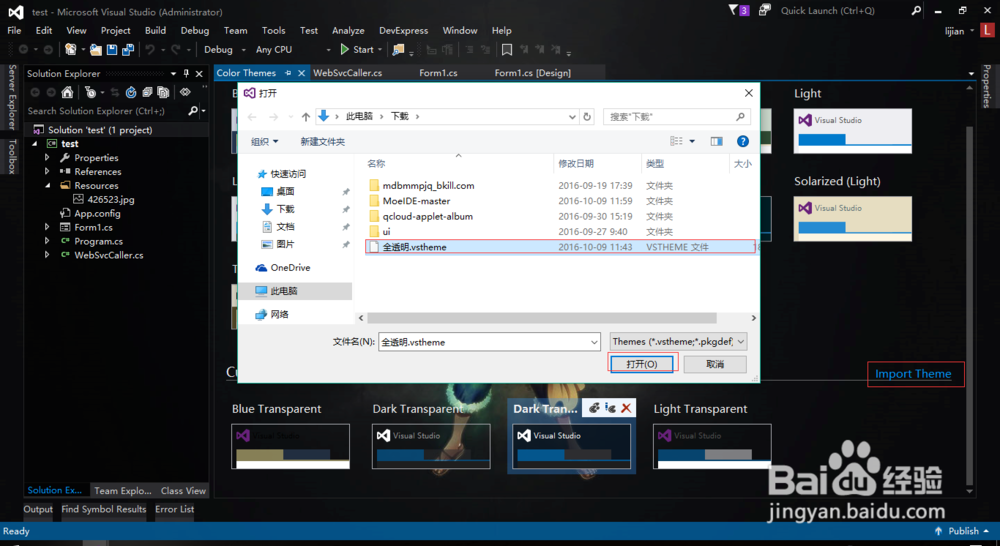1000x546 pixels.
Task: Click the feedback icon beside Quick Launch
Action: pos(764,11)
